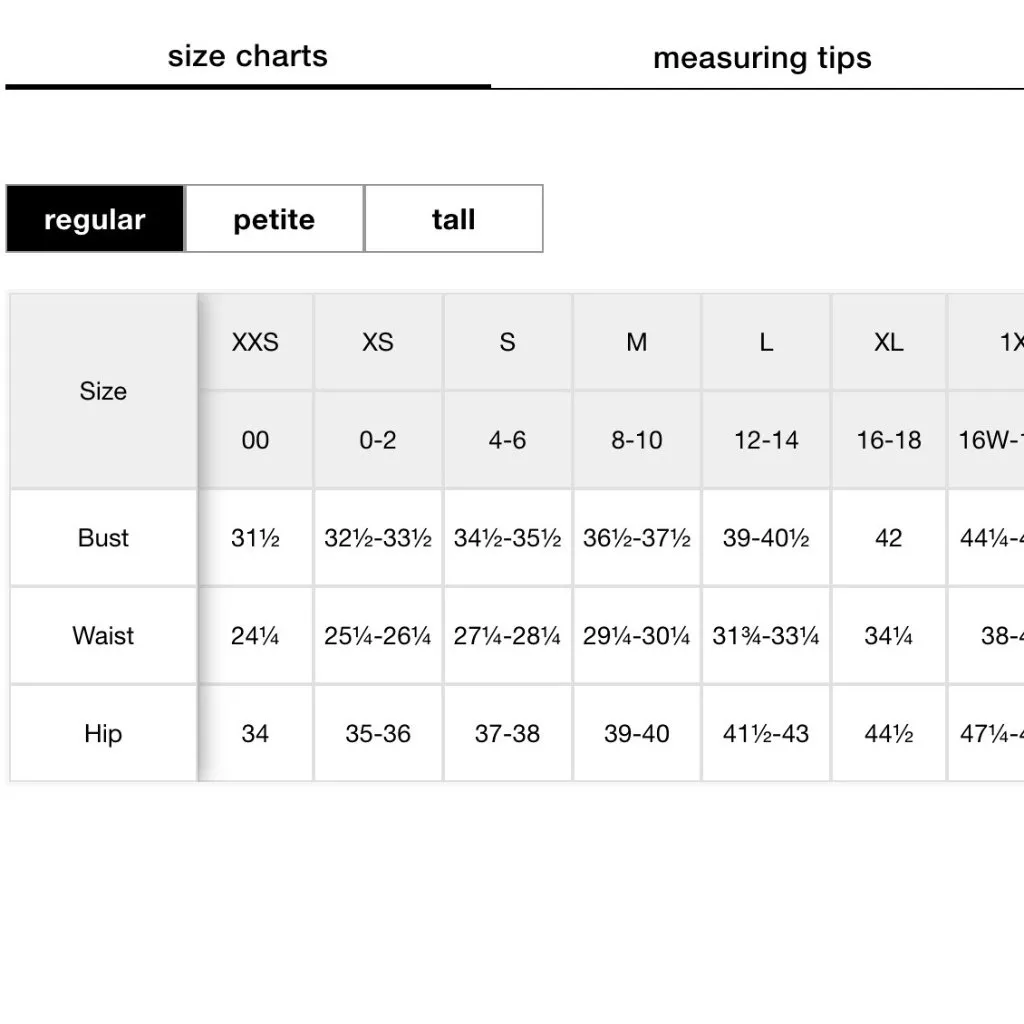1024x1024 pixels.
Task: Click the Bust row label
Action: (103, 538)
